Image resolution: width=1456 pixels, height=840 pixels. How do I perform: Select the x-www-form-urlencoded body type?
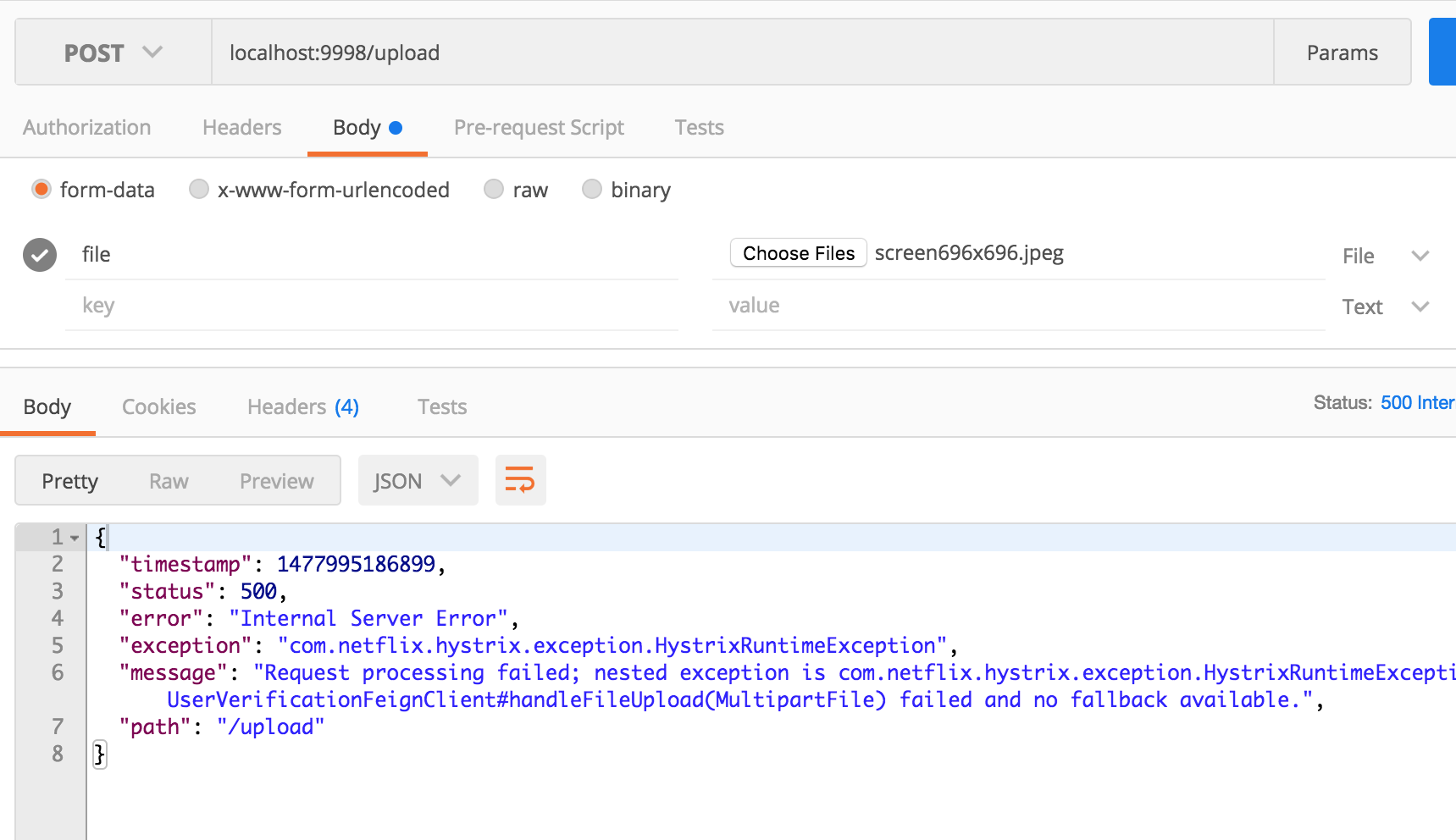(199, 189)
